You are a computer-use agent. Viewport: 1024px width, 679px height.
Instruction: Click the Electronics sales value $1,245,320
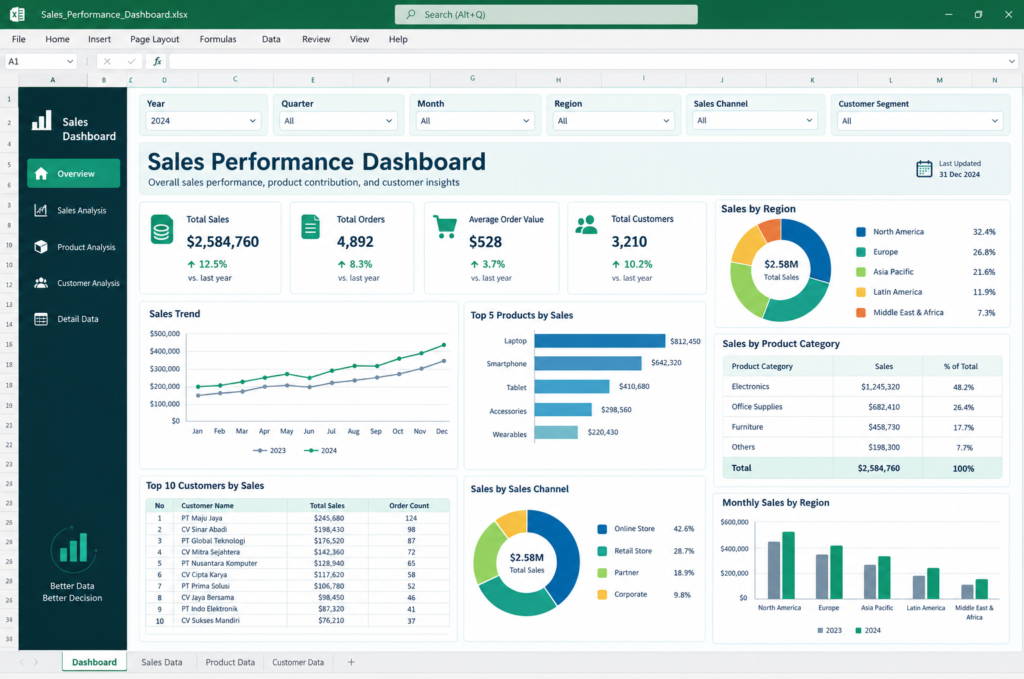point(880,387)
